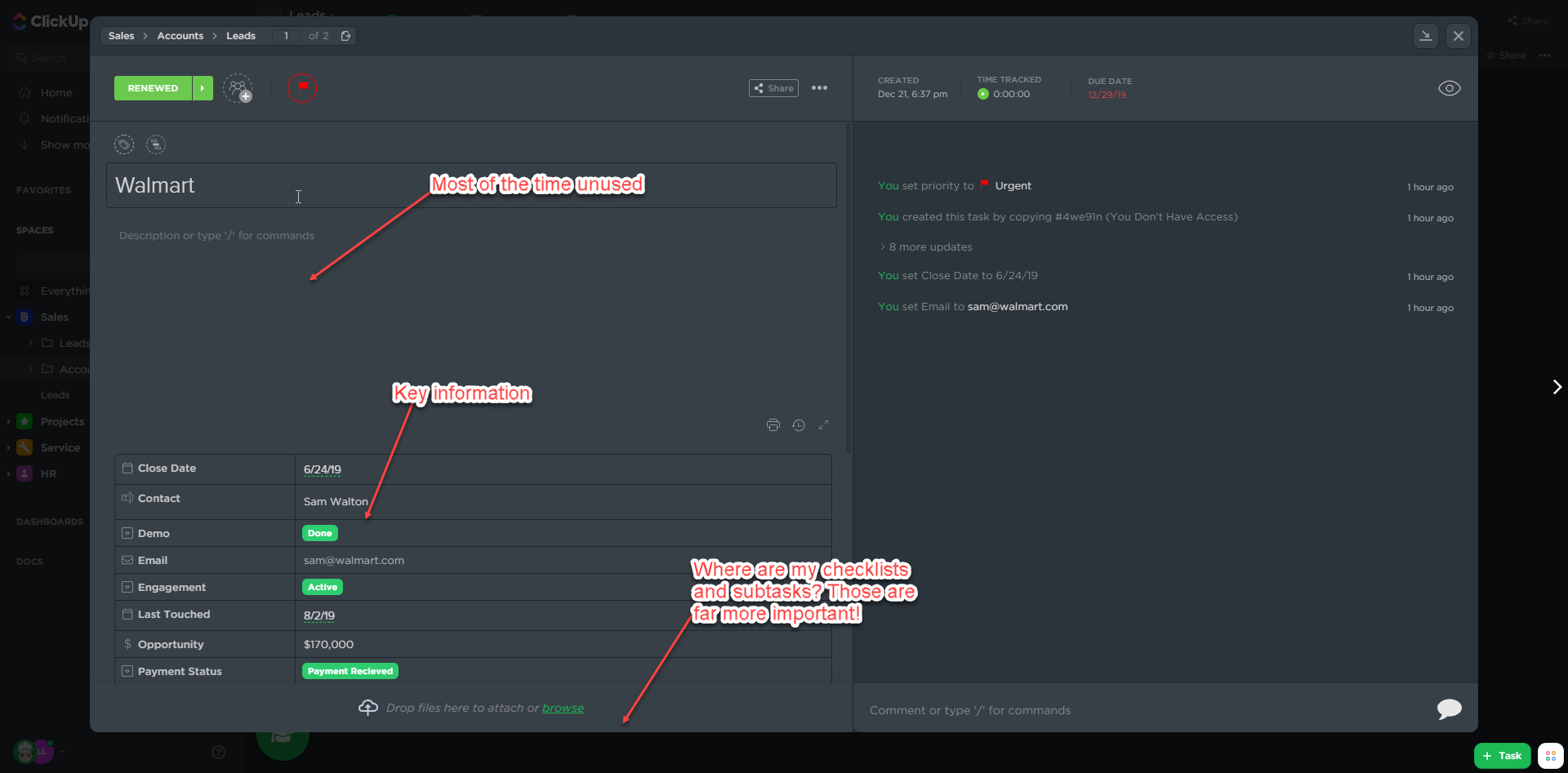Toggle the red urgent priority flag
Screen dimensions: 1568x773
[302, 87]
